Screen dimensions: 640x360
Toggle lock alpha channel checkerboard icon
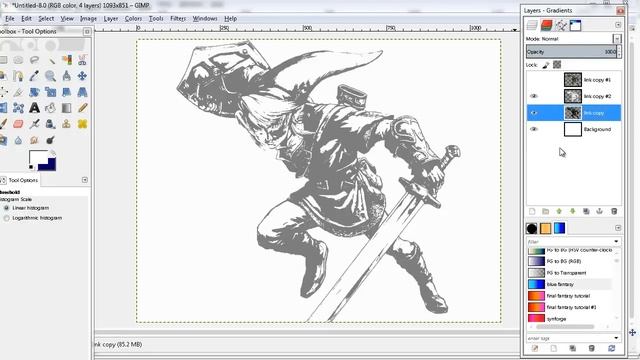[x=557, y=64]
